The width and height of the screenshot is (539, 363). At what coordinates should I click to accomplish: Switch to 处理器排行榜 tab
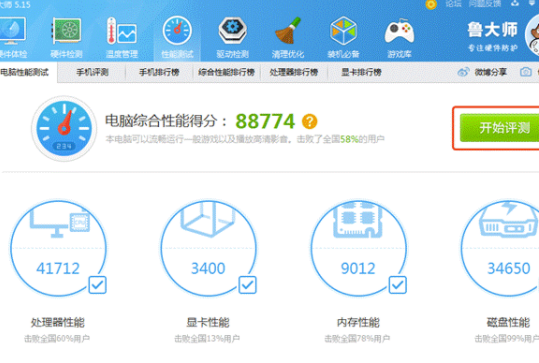pyautogui.click(x=294, y=72)
